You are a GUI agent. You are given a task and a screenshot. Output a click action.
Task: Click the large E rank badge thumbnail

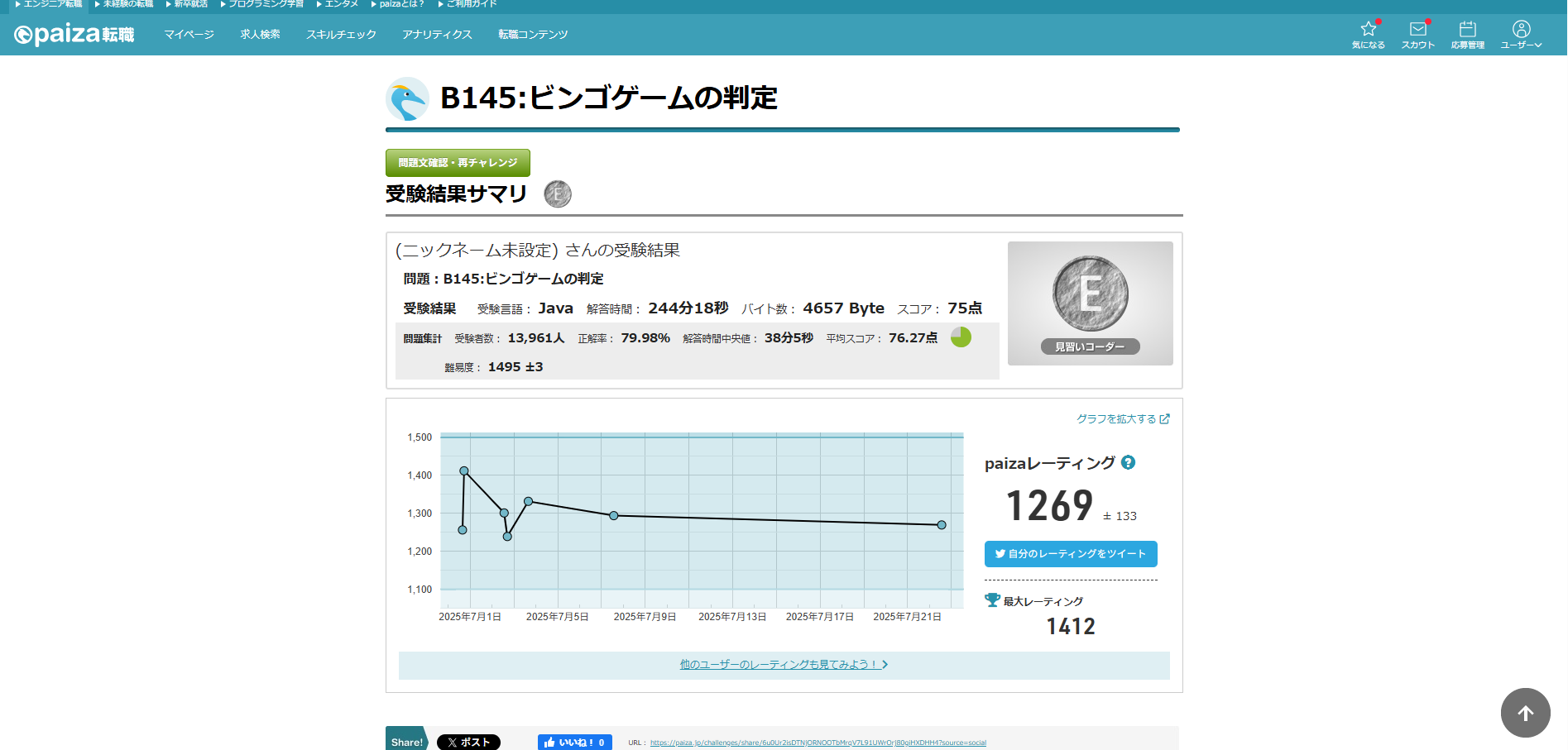(1090, 303)
